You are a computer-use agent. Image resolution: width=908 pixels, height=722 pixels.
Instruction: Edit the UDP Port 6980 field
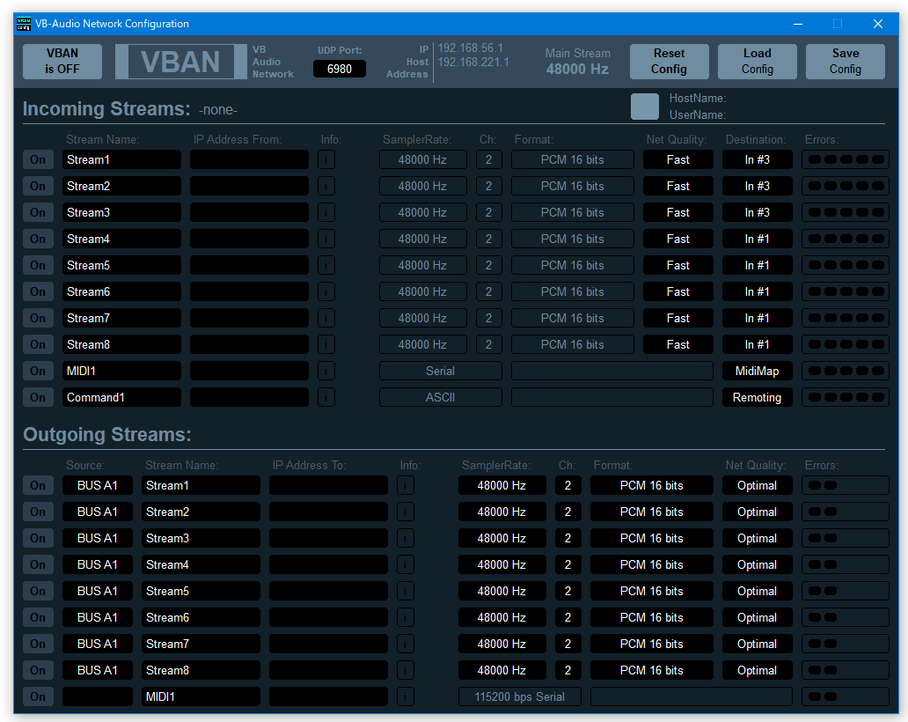coord(339,69)
